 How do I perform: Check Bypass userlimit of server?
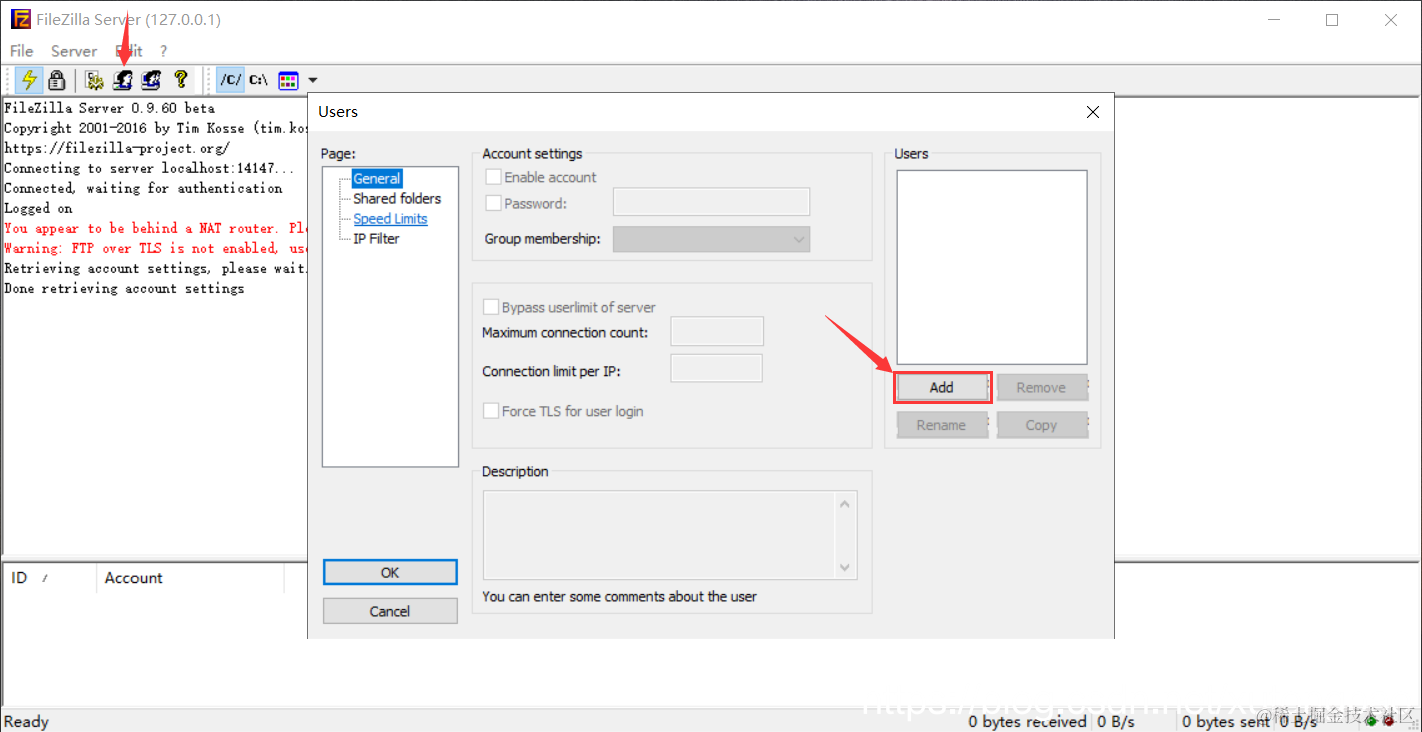[x=491, y=307]
